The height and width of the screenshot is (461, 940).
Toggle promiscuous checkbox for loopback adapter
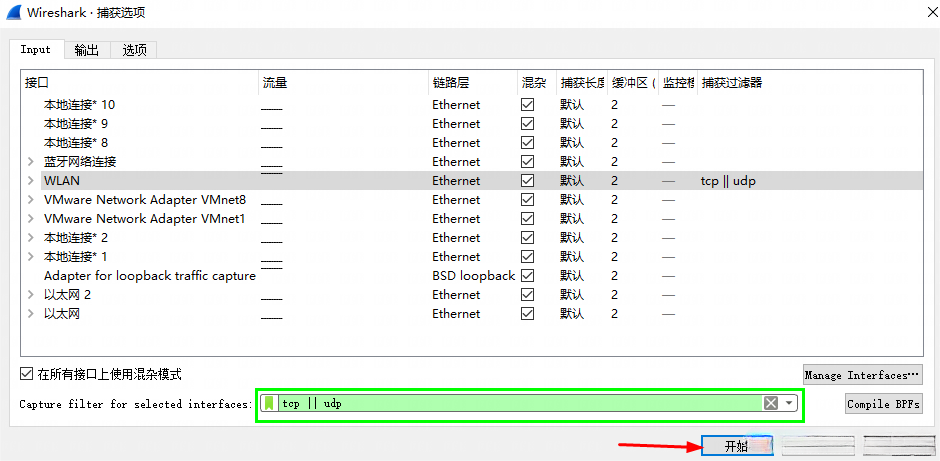coord(528,276)
